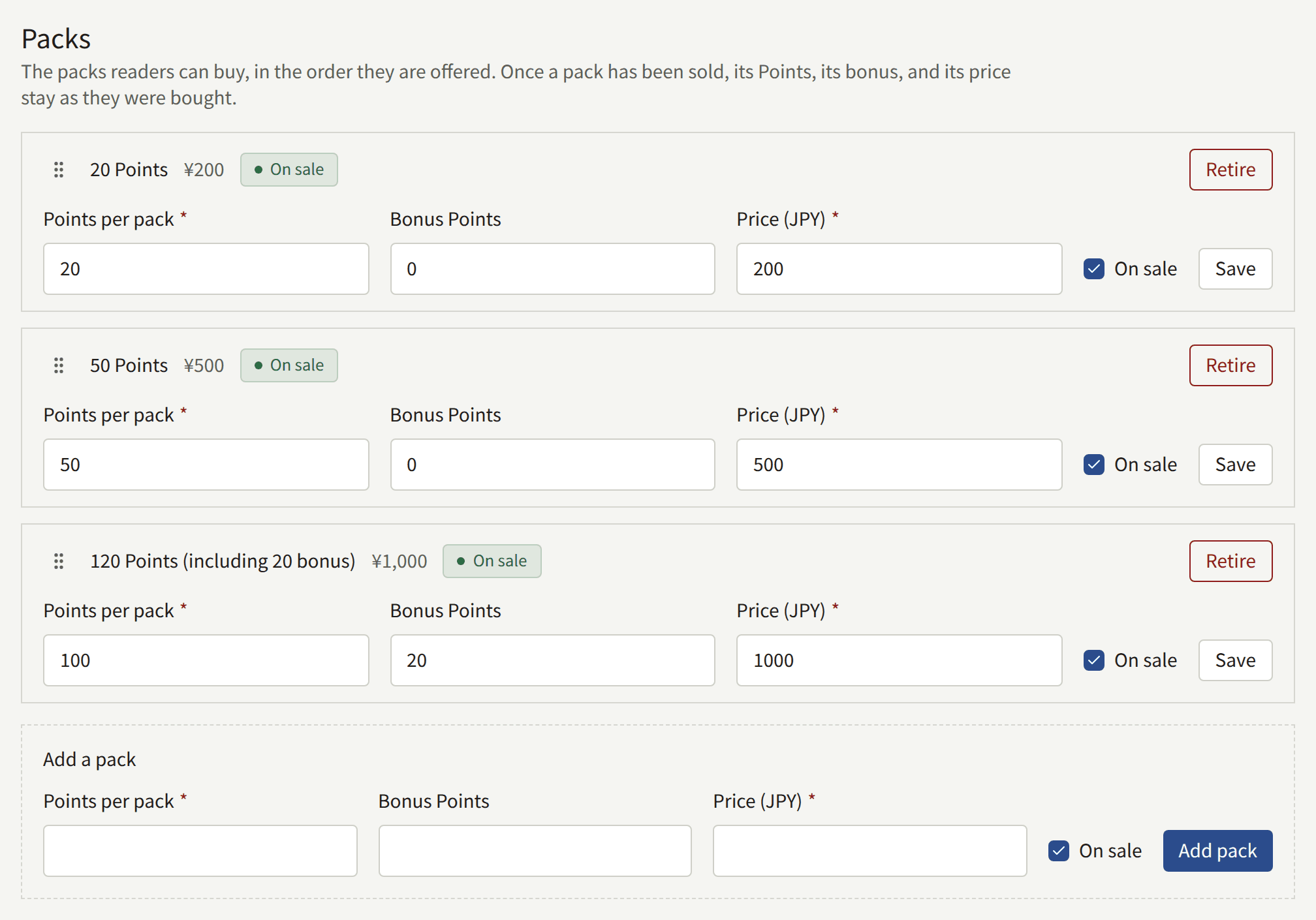Viewport: 1316px width, 920px height.
Task: Uncheck On sale for the 120 Points pack
Action: click(1094, 660)
